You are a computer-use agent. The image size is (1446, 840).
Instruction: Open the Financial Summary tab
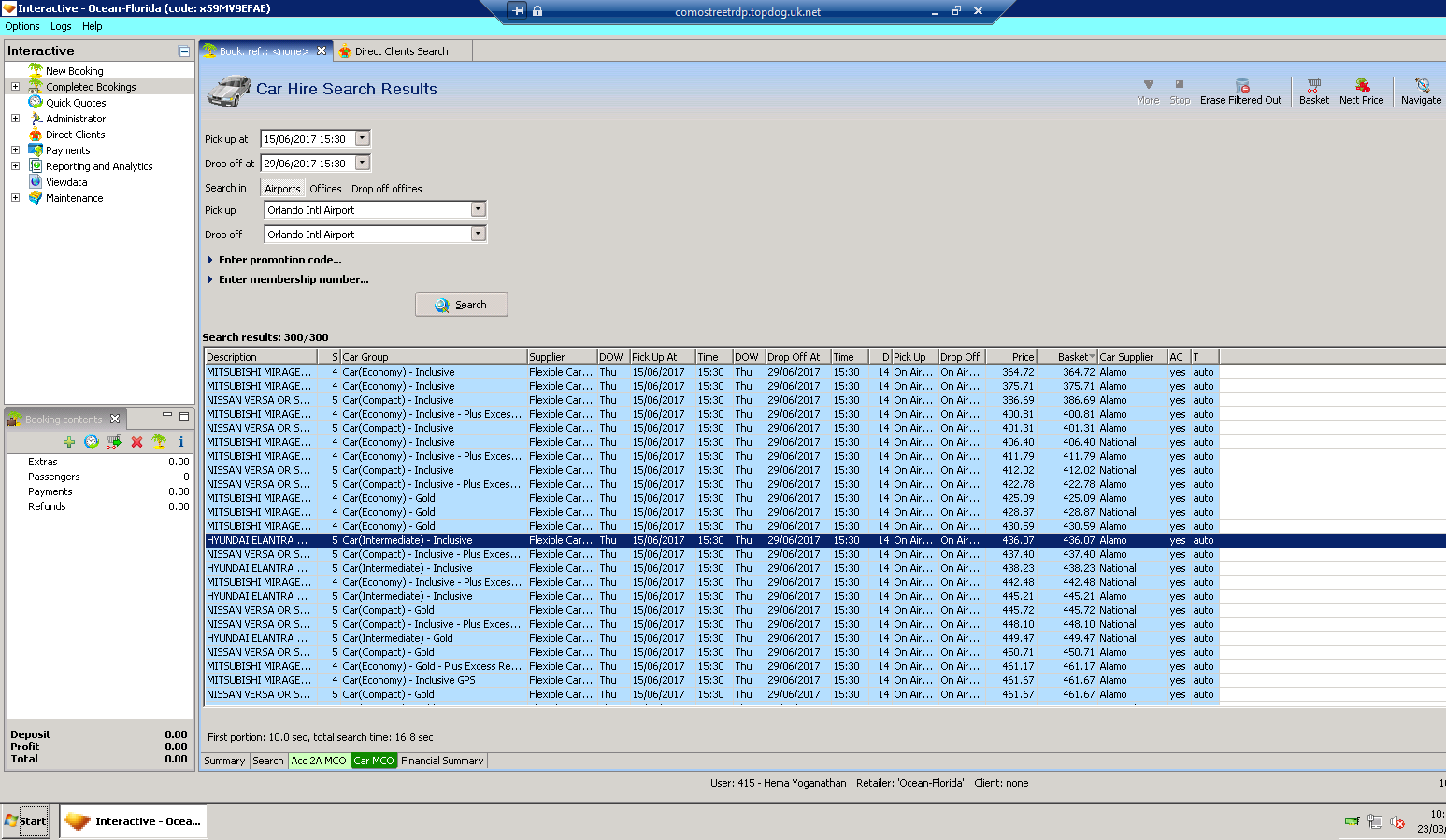[x=442, y=761]
